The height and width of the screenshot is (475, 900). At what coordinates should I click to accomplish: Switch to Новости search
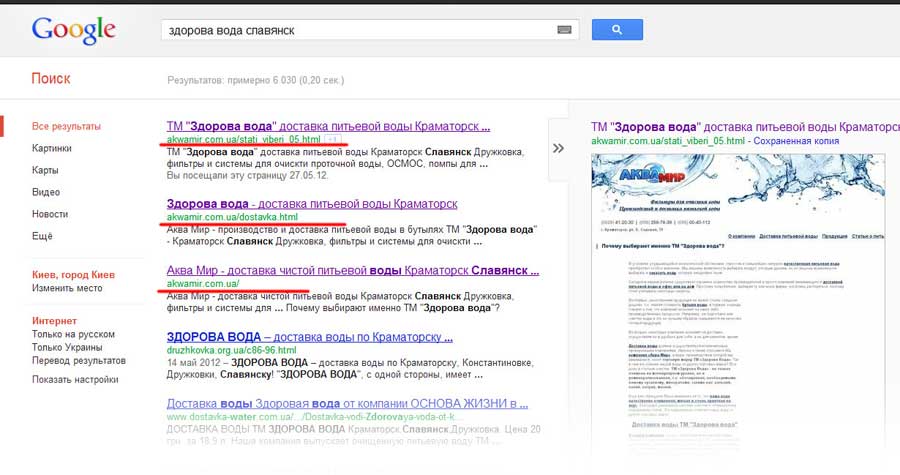coord(50,214)
